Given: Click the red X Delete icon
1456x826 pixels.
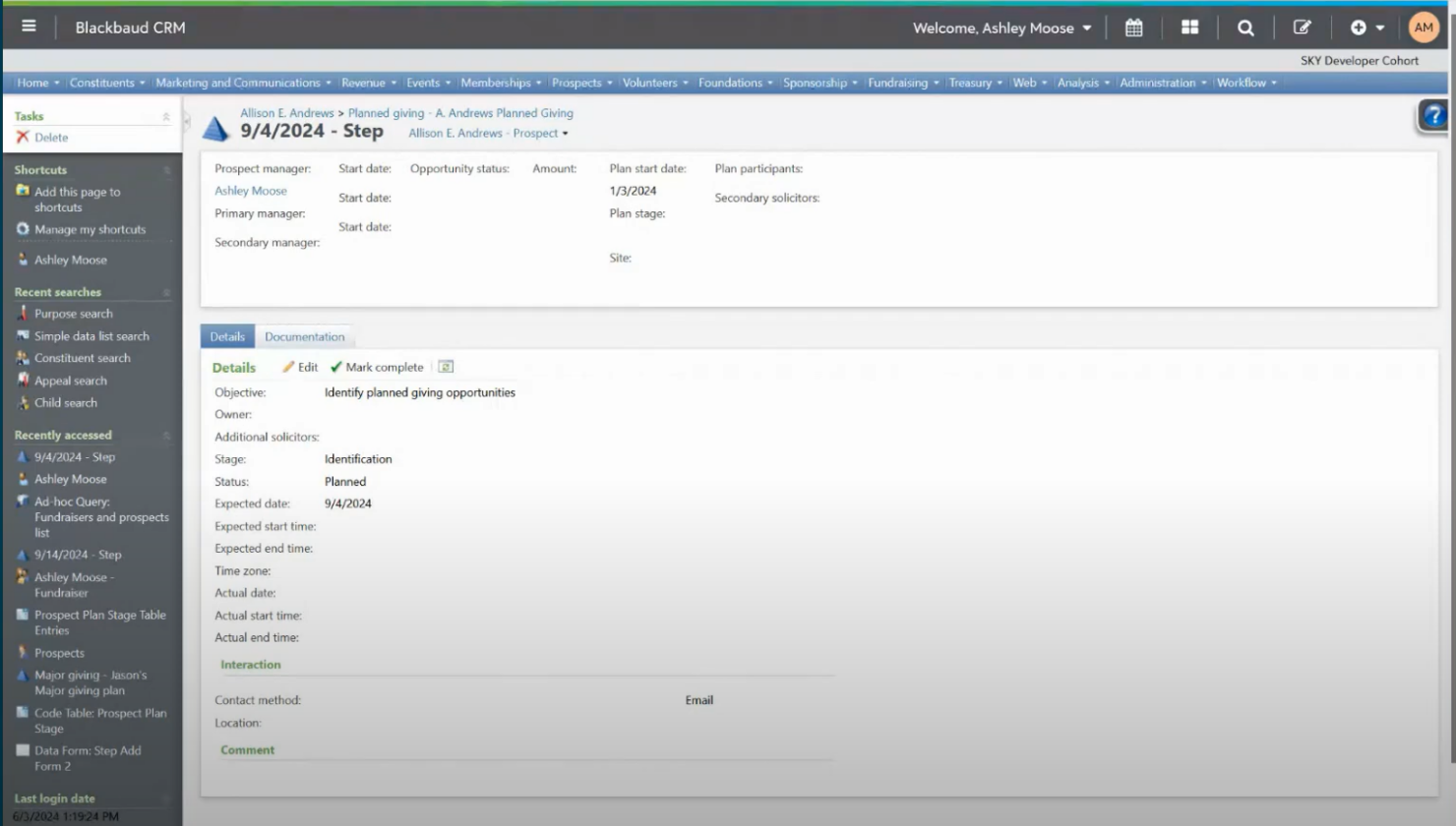Looking at the screenshot, I should point(23,137).
